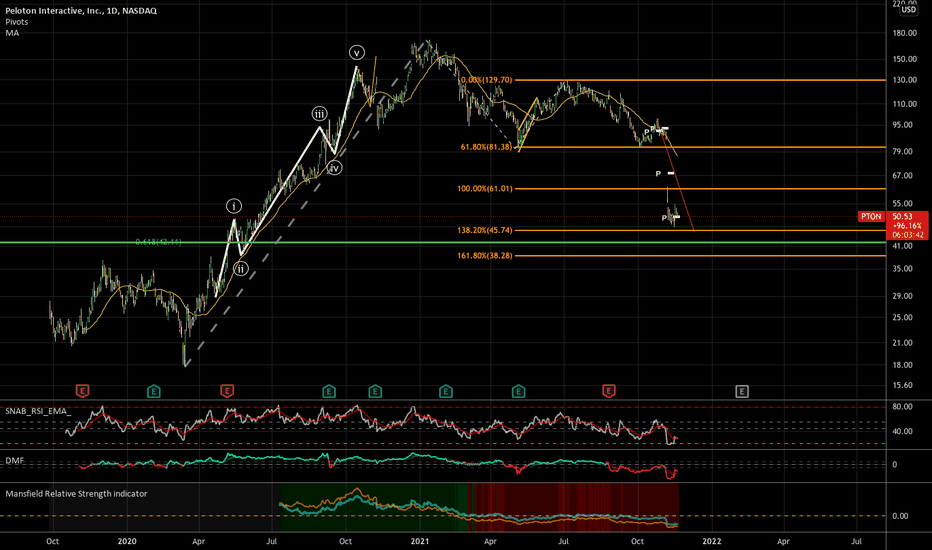This screenshot has width=932, height=550.
Task: Select the DMF indicator label
Action: (x=14, y=461)
